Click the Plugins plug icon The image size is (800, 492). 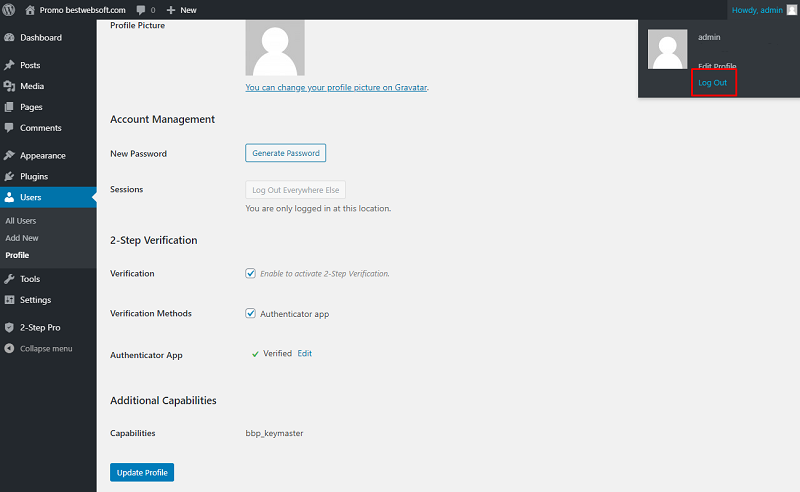coord(9,176)
